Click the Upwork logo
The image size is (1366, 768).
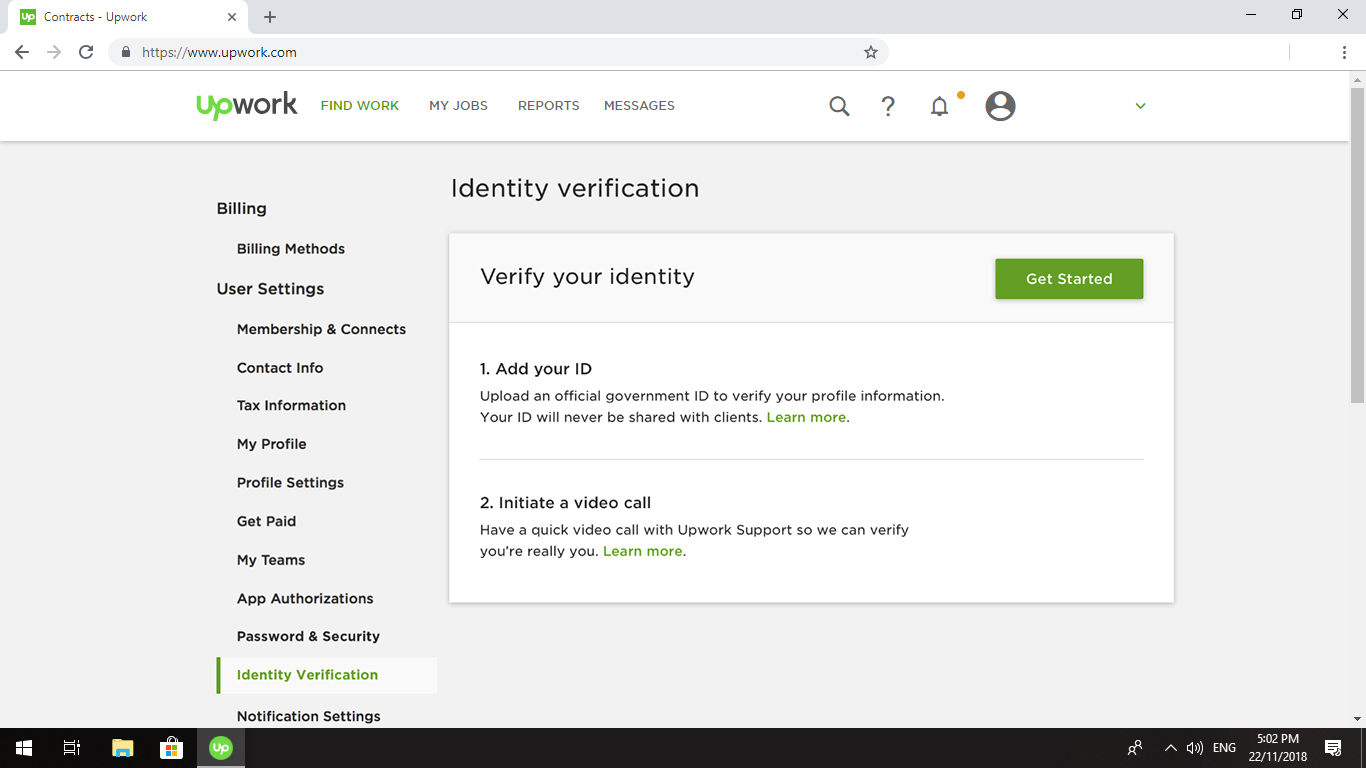click(x=247, y=105)
